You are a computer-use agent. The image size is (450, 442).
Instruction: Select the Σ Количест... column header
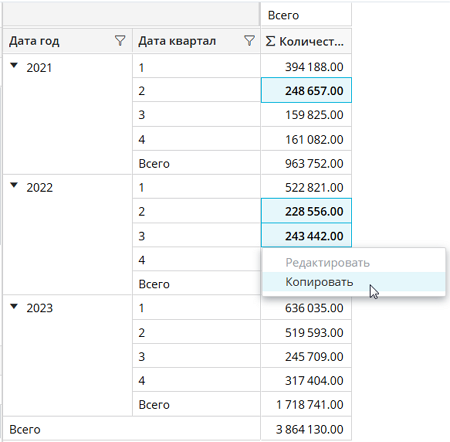click(x=306, y=41)
